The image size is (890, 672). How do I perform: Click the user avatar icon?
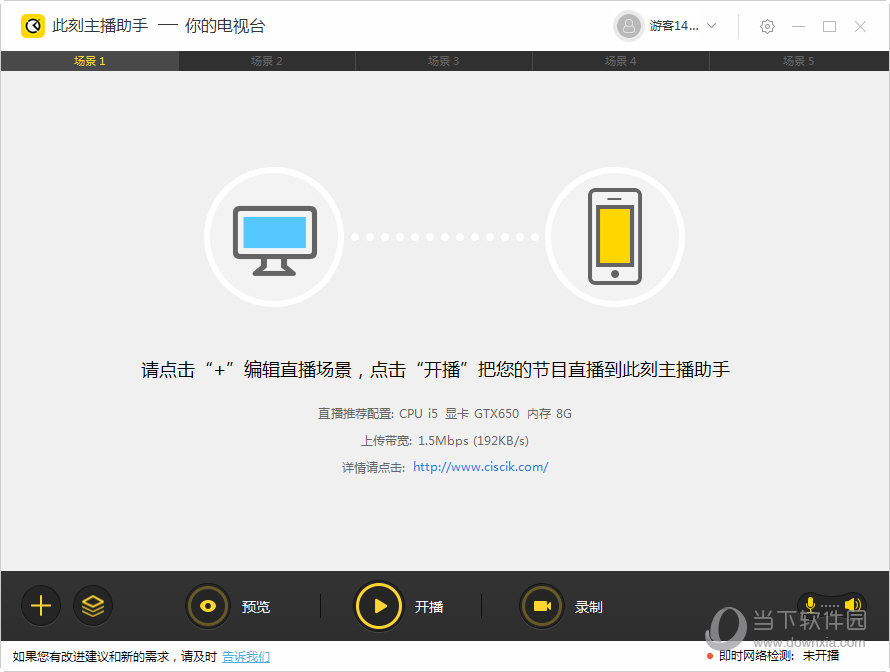[x=629, y=26]
